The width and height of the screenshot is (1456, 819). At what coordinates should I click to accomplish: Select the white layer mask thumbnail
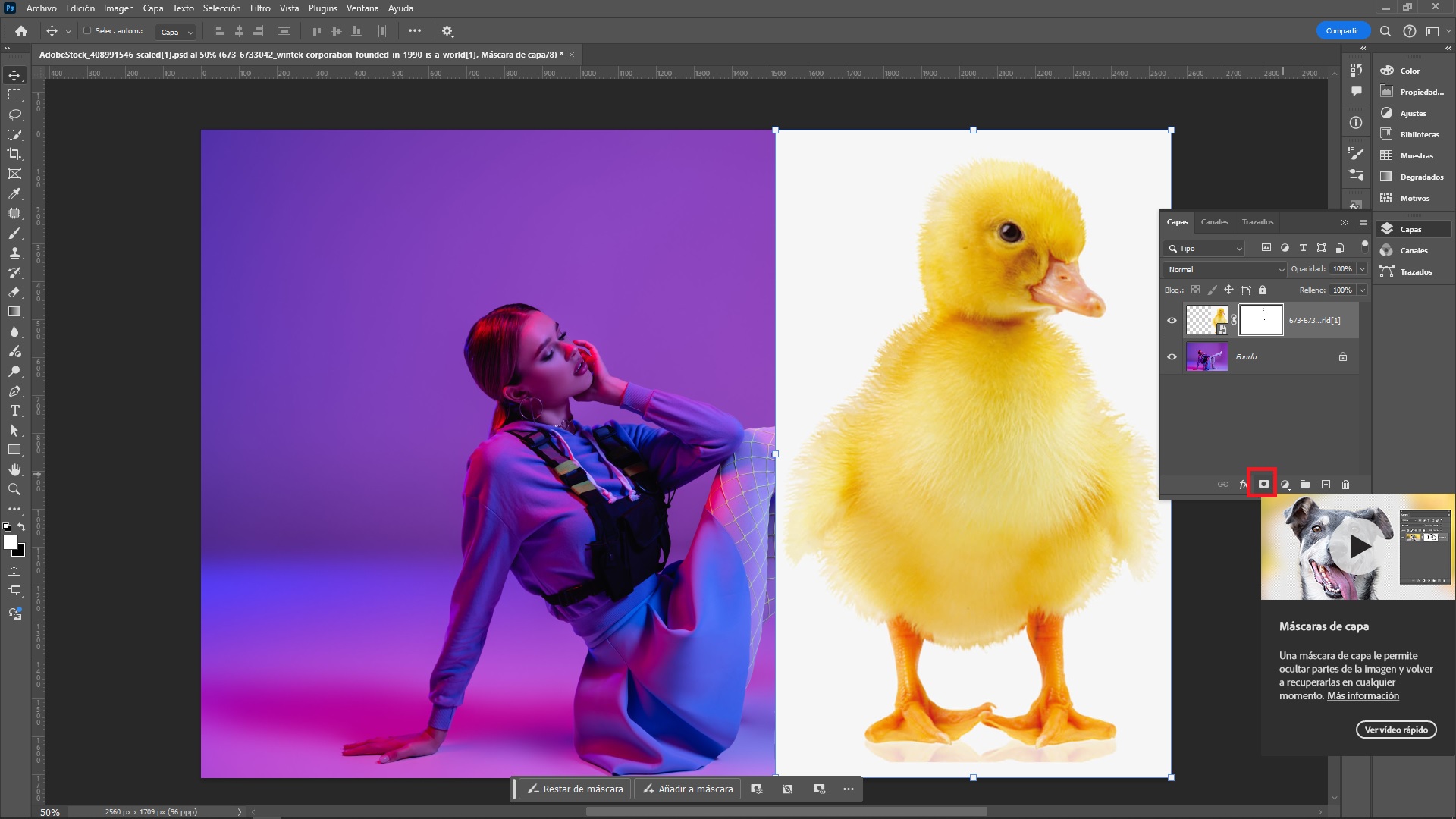click(1260, 320)
